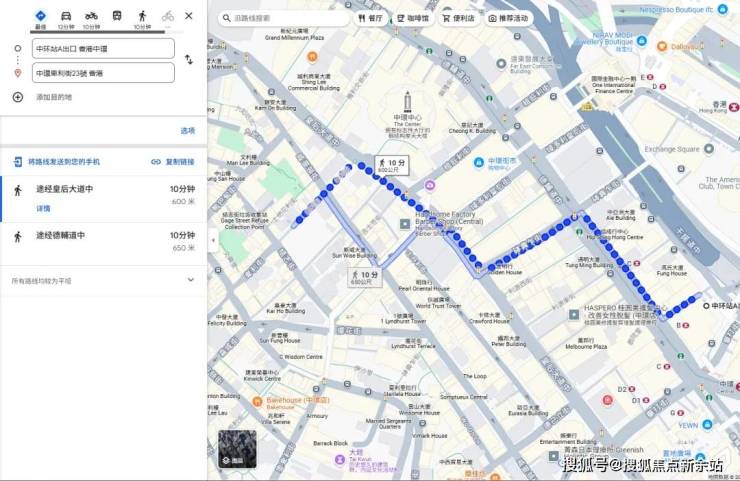Filter map by 咖啡馆 coffee chip

click(413, 18)
